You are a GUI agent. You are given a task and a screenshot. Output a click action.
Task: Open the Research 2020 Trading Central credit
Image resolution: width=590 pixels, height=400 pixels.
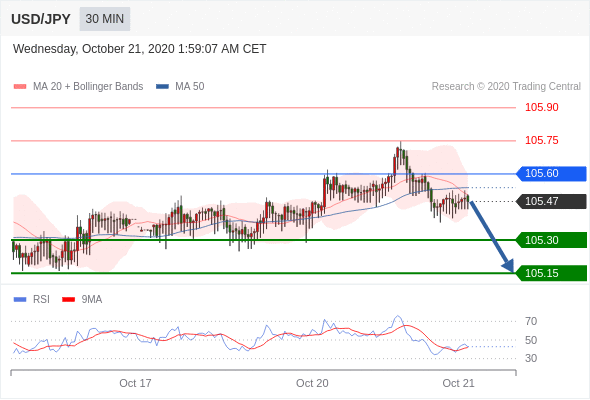(x=506, y=87)
